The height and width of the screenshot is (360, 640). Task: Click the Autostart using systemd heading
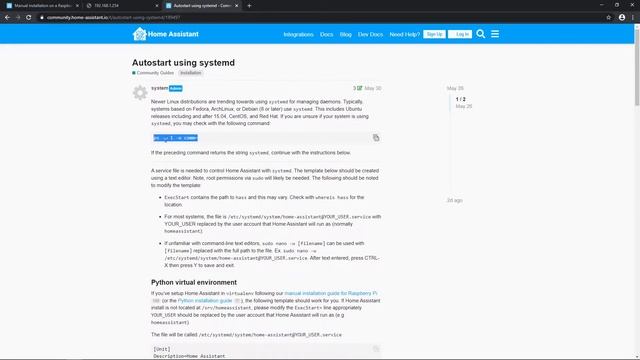[183, 62]
